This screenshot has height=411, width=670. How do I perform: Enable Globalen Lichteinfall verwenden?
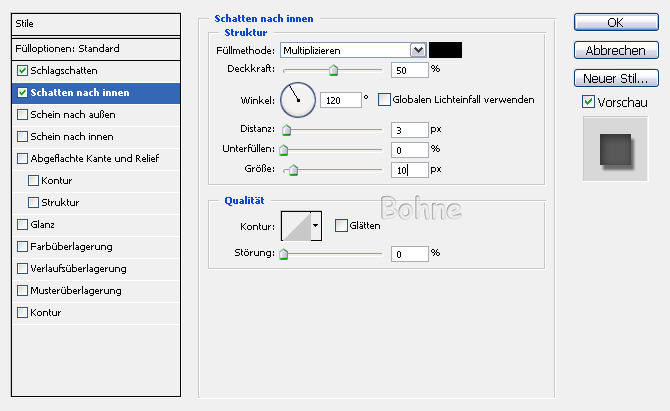[384, 99]
